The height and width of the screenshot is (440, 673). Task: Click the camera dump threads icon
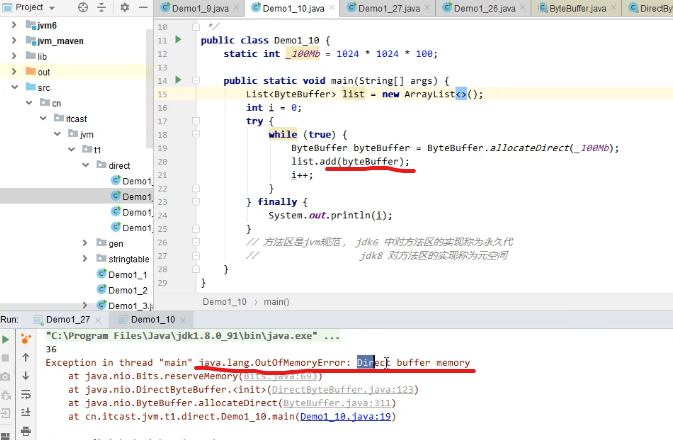coord(6,376)
